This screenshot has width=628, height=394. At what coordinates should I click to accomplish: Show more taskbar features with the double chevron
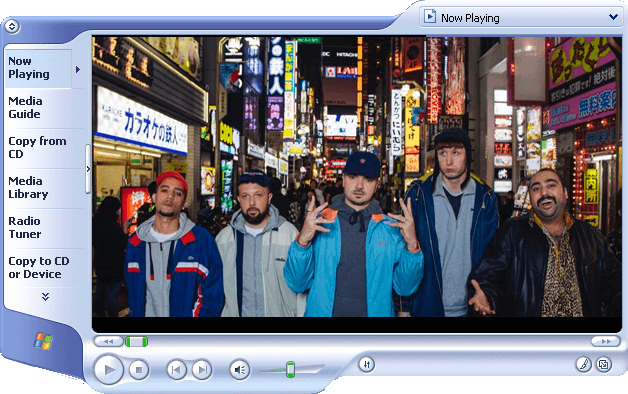pos(45,296)
